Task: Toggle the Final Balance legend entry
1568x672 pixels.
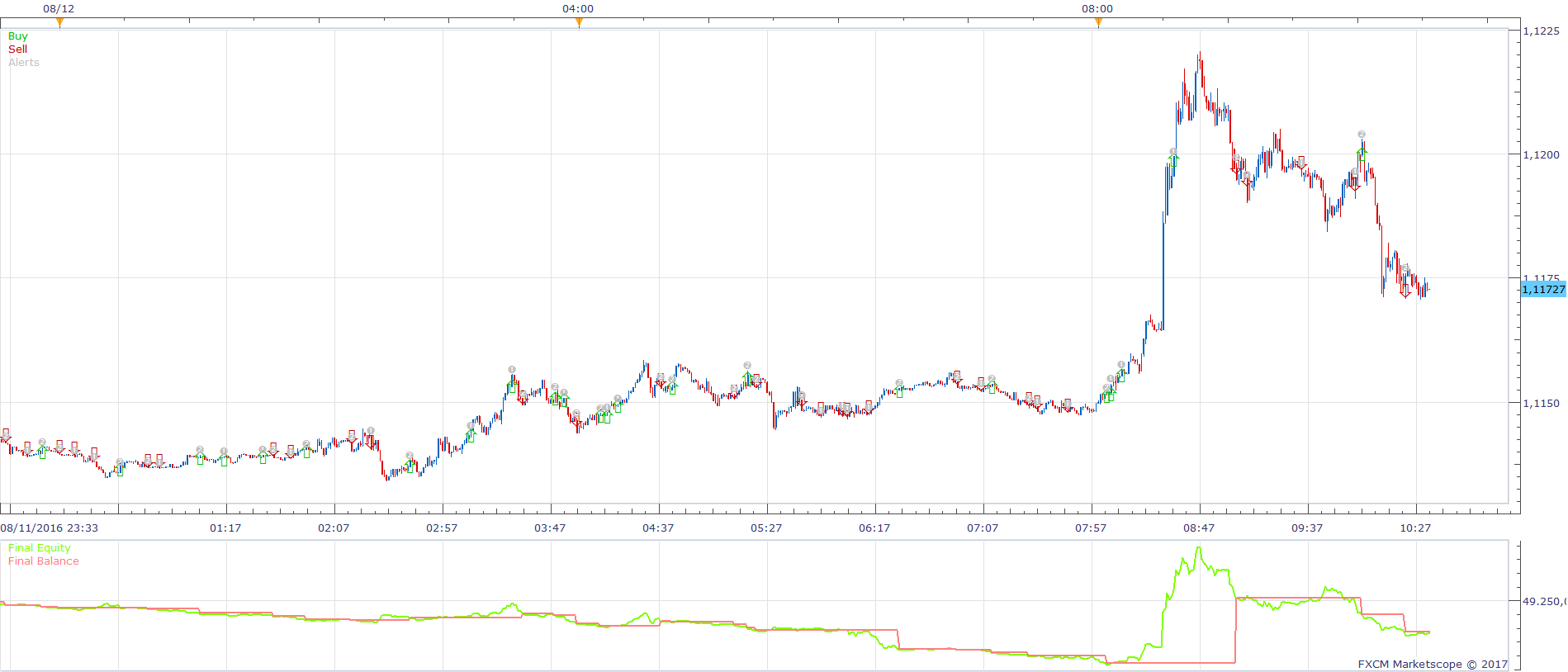Action: tap(44, 561)
